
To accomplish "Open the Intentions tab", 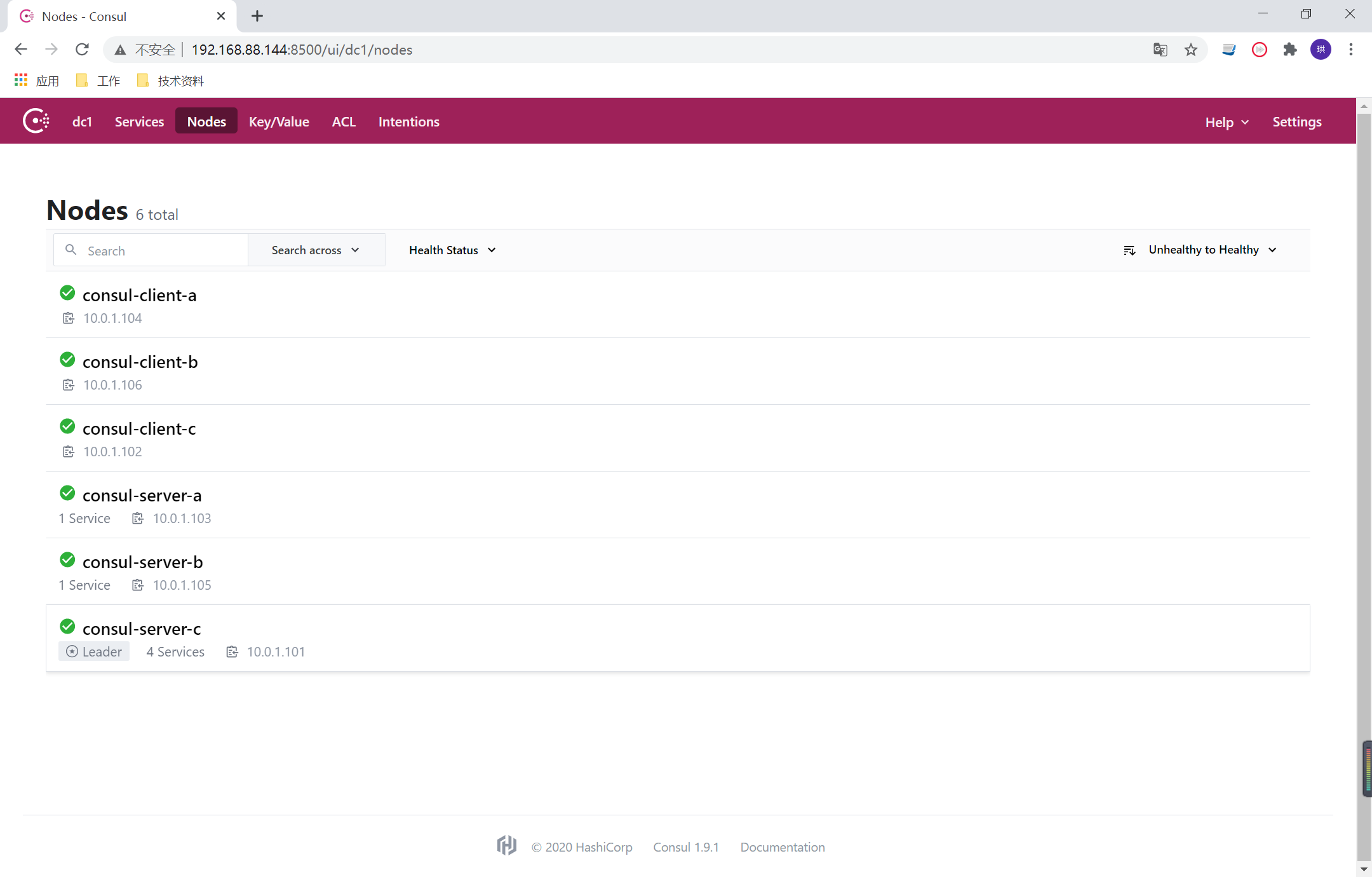I will [409, 122].
